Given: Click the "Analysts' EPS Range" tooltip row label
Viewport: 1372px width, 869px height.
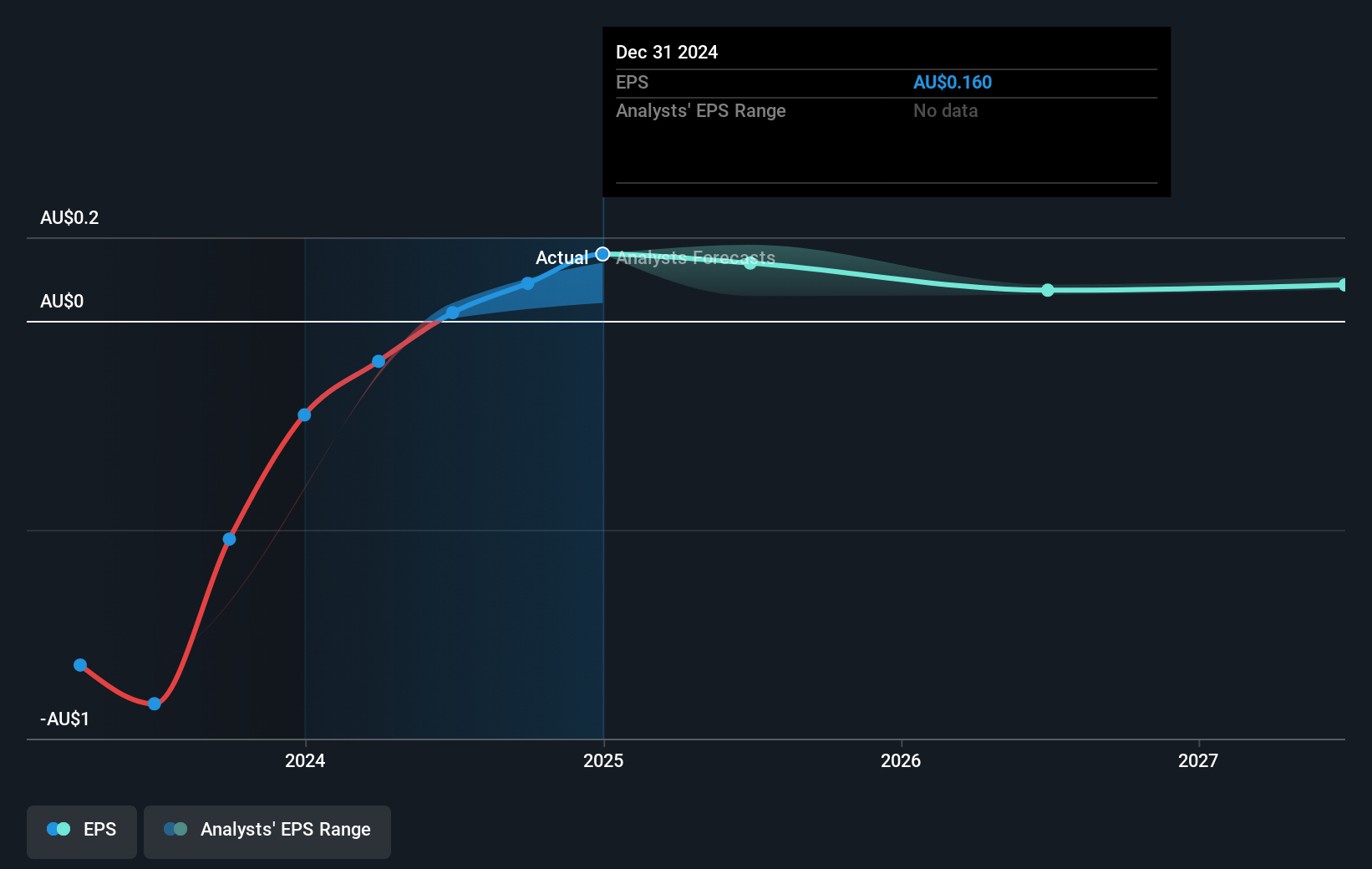Looking at the screenshot, I should pyautogui.click(x=701, y=110).
